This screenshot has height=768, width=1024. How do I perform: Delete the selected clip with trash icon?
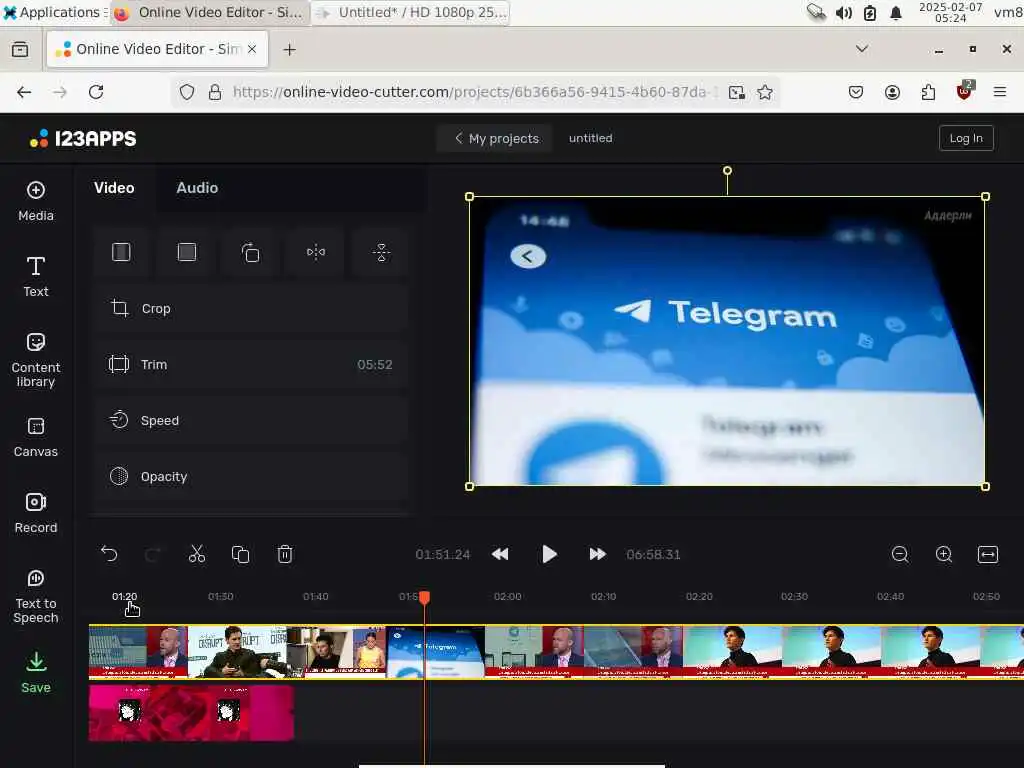pos(285,554)
